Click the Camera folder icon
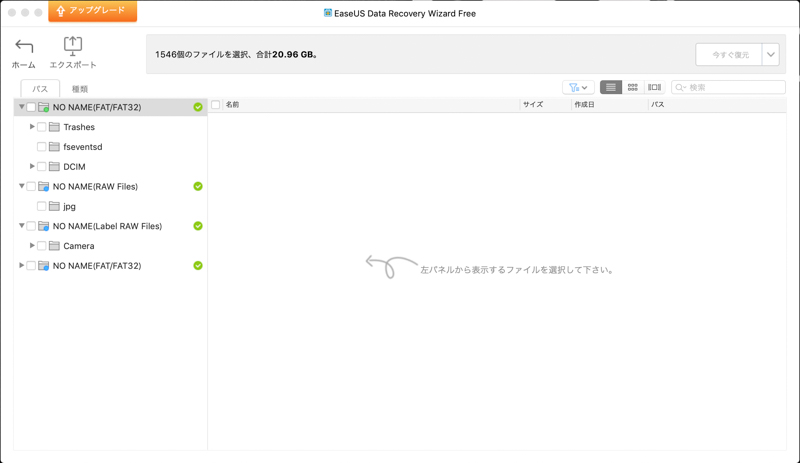This screenshot has width=800, height=463. coord(54,246)
